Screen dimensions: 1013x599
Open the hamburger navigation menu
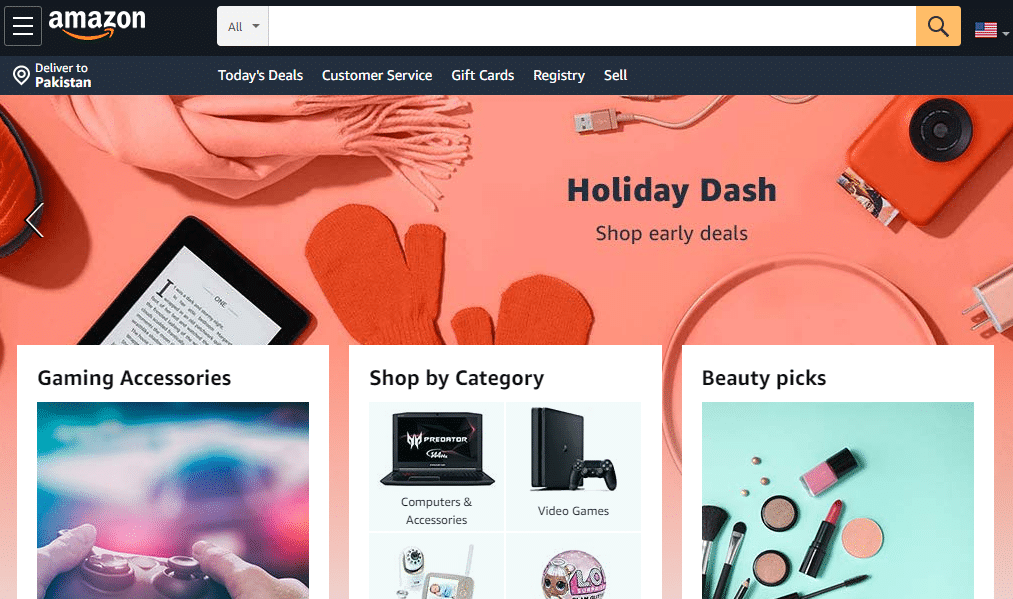[x=23, y=26]
